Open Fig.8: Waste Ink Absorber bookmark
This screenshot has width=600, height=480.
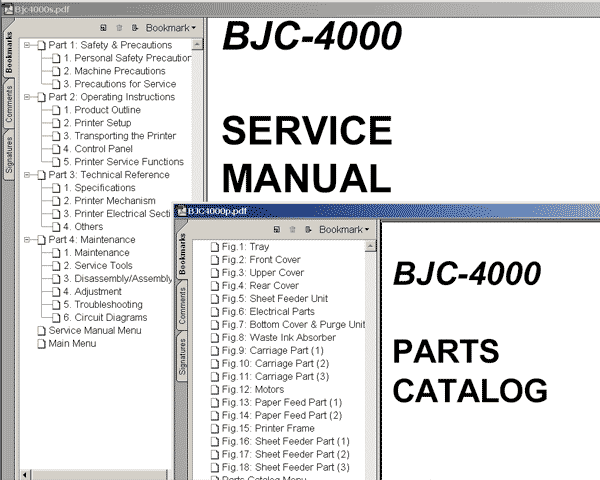(279, 338)
